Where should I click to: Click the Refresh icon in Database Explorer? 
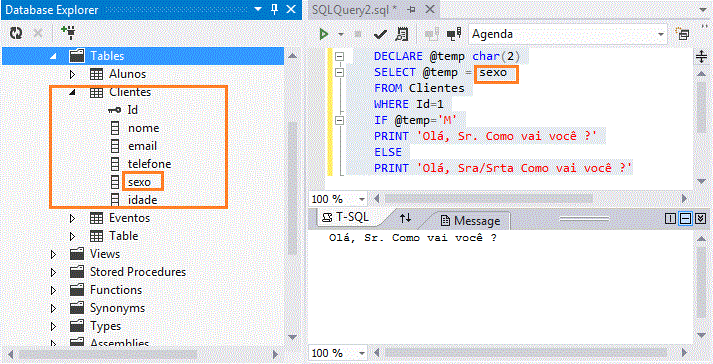click(16, 33)
